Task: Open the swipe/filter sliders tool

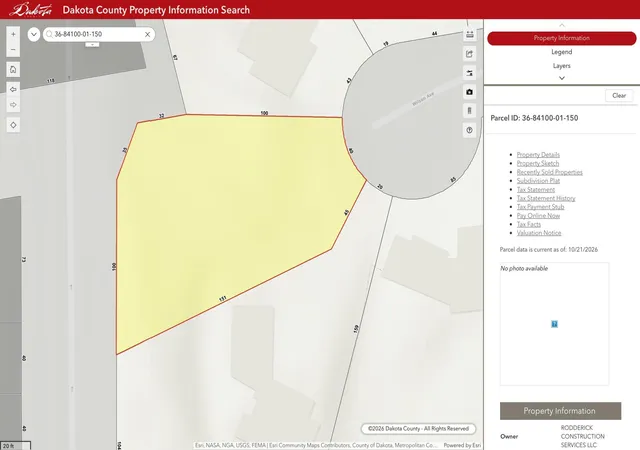Action: (x=469, y=73)
